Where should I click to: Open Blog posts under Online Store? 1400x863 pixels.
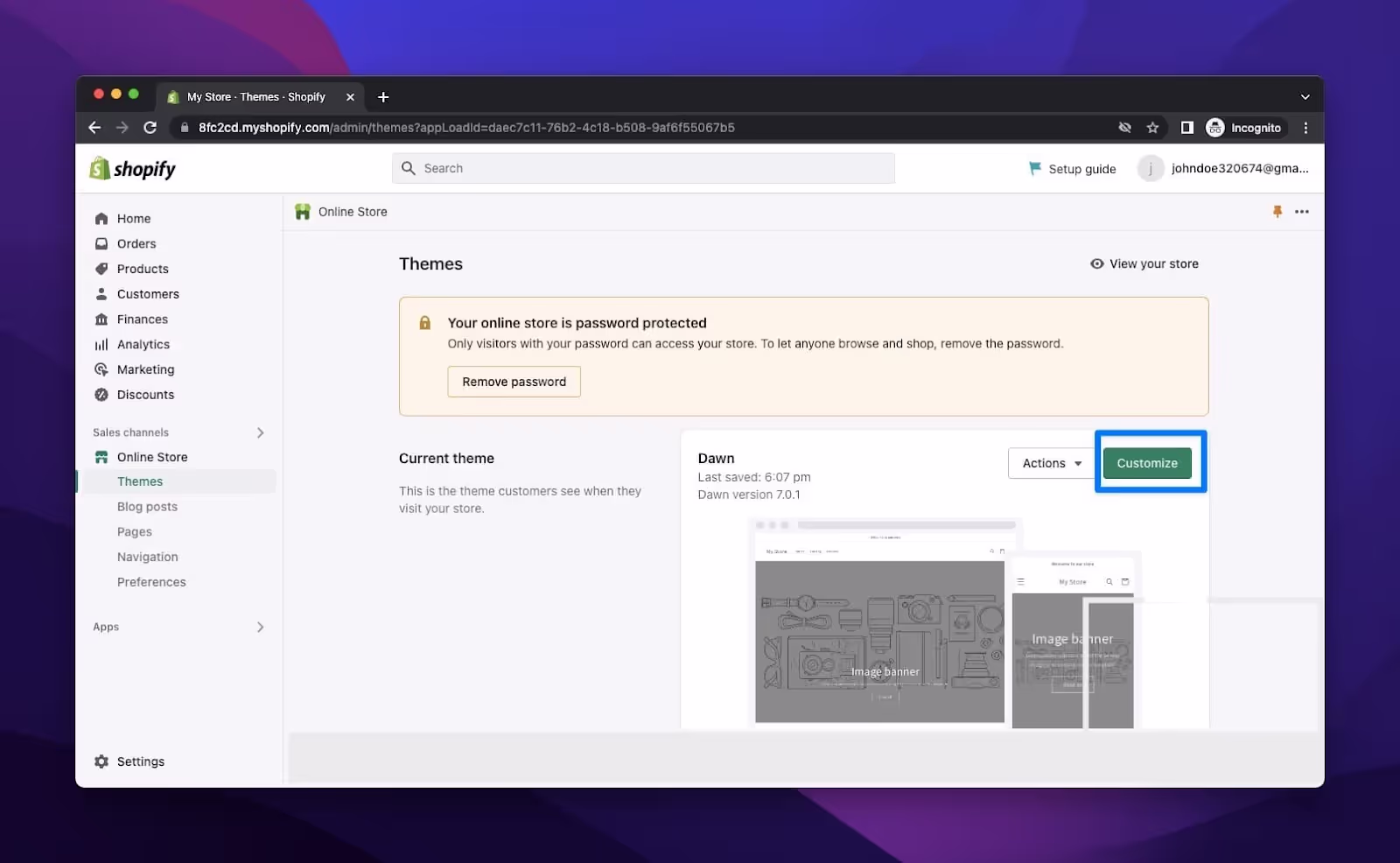[147, 507]
